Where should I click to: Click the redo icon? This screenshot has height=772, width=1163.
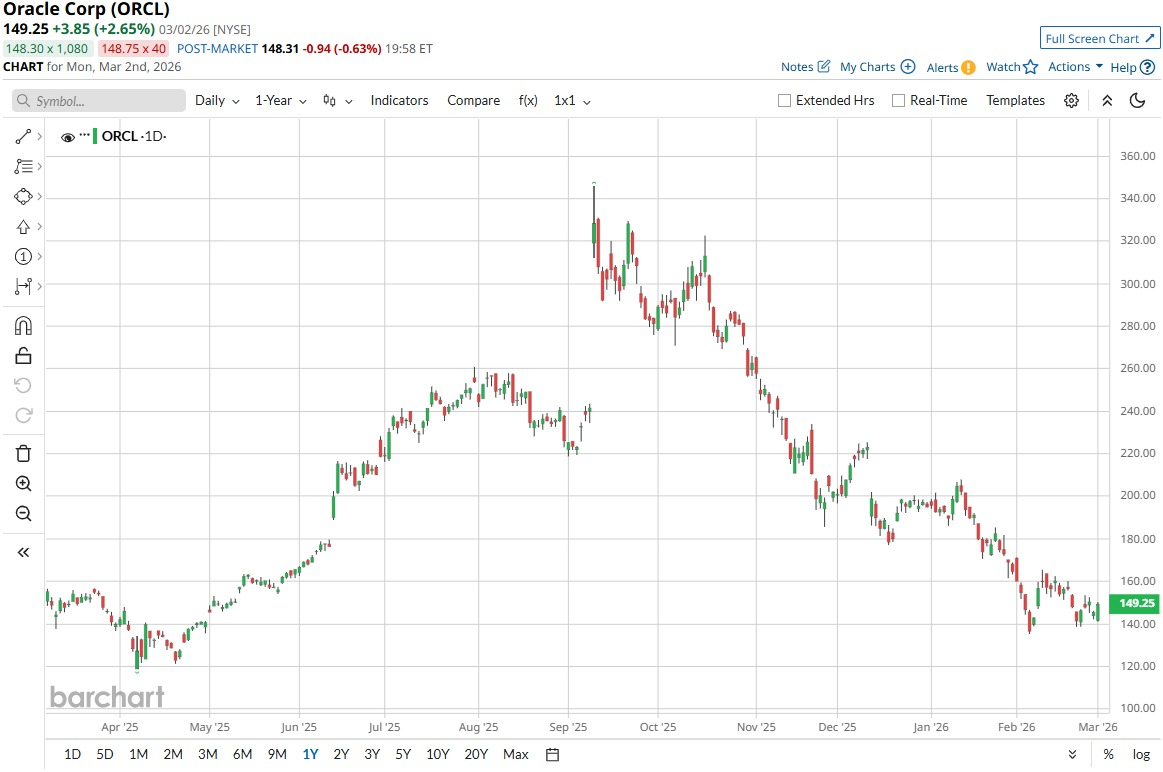pyautogui.click(x=23, y=415)
